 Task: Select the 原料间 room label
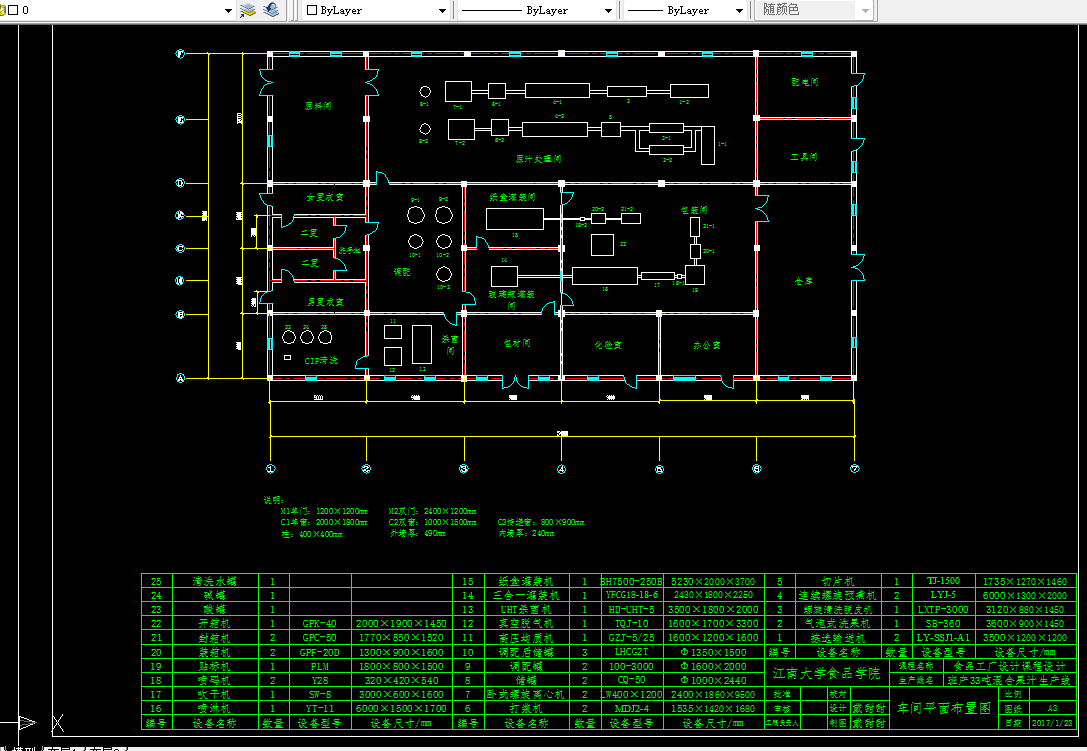318,106
